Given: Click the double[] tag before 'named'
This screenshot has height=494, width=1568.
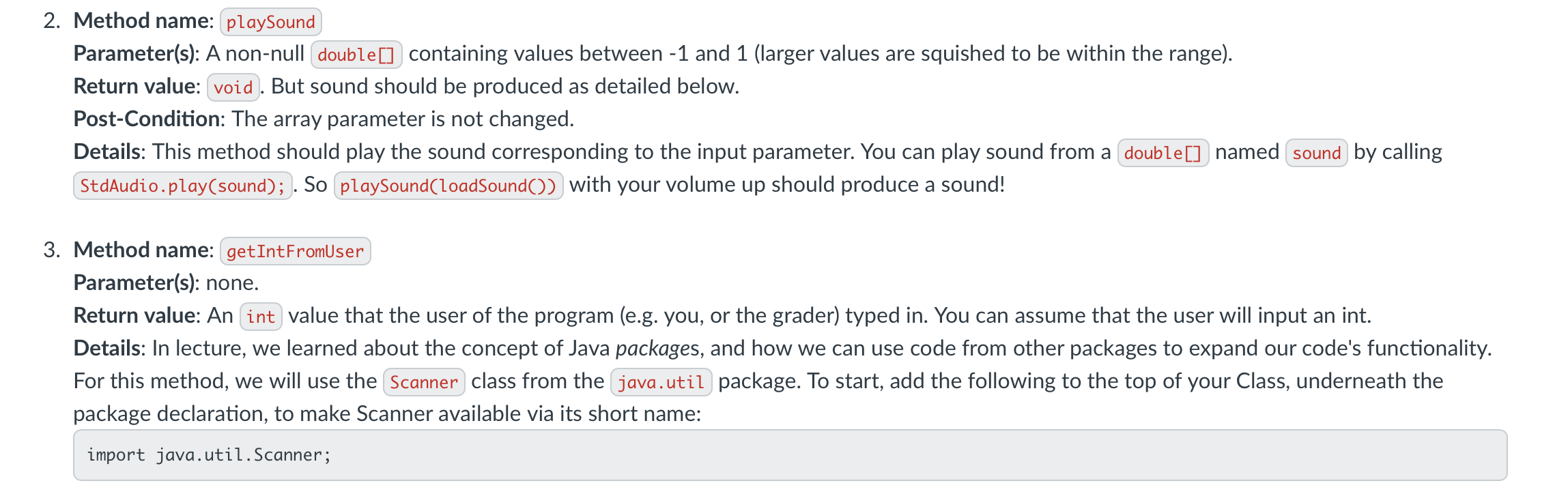Looking at the screenshot, I should point(1163,153).
